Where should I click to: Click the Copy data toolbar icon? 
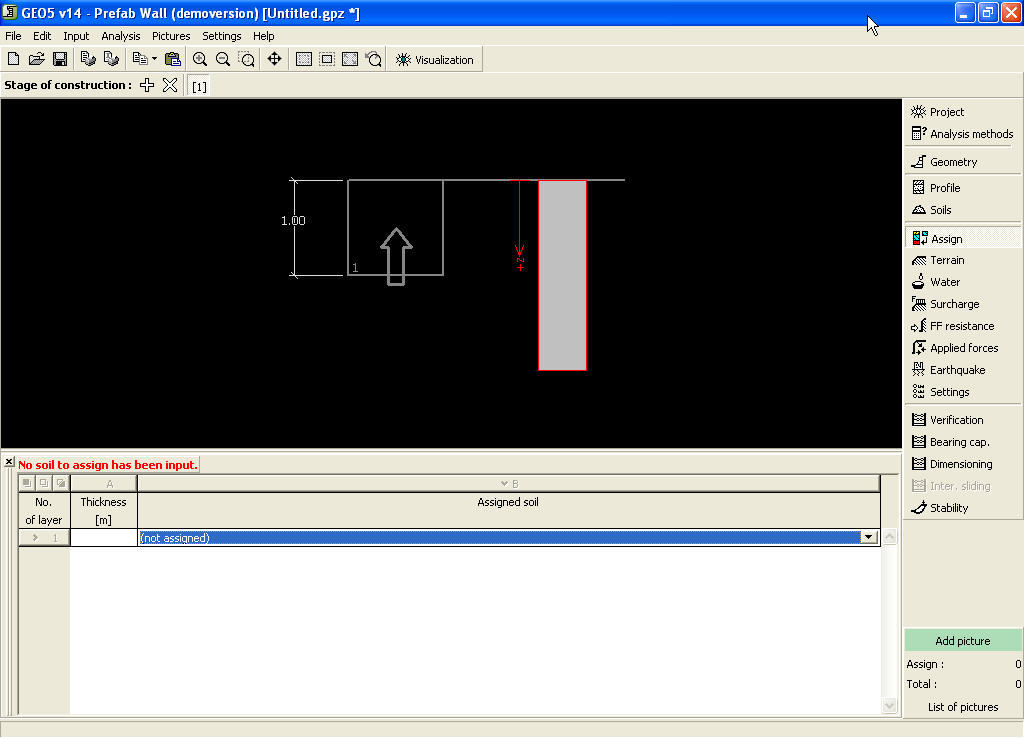(140, 59)
